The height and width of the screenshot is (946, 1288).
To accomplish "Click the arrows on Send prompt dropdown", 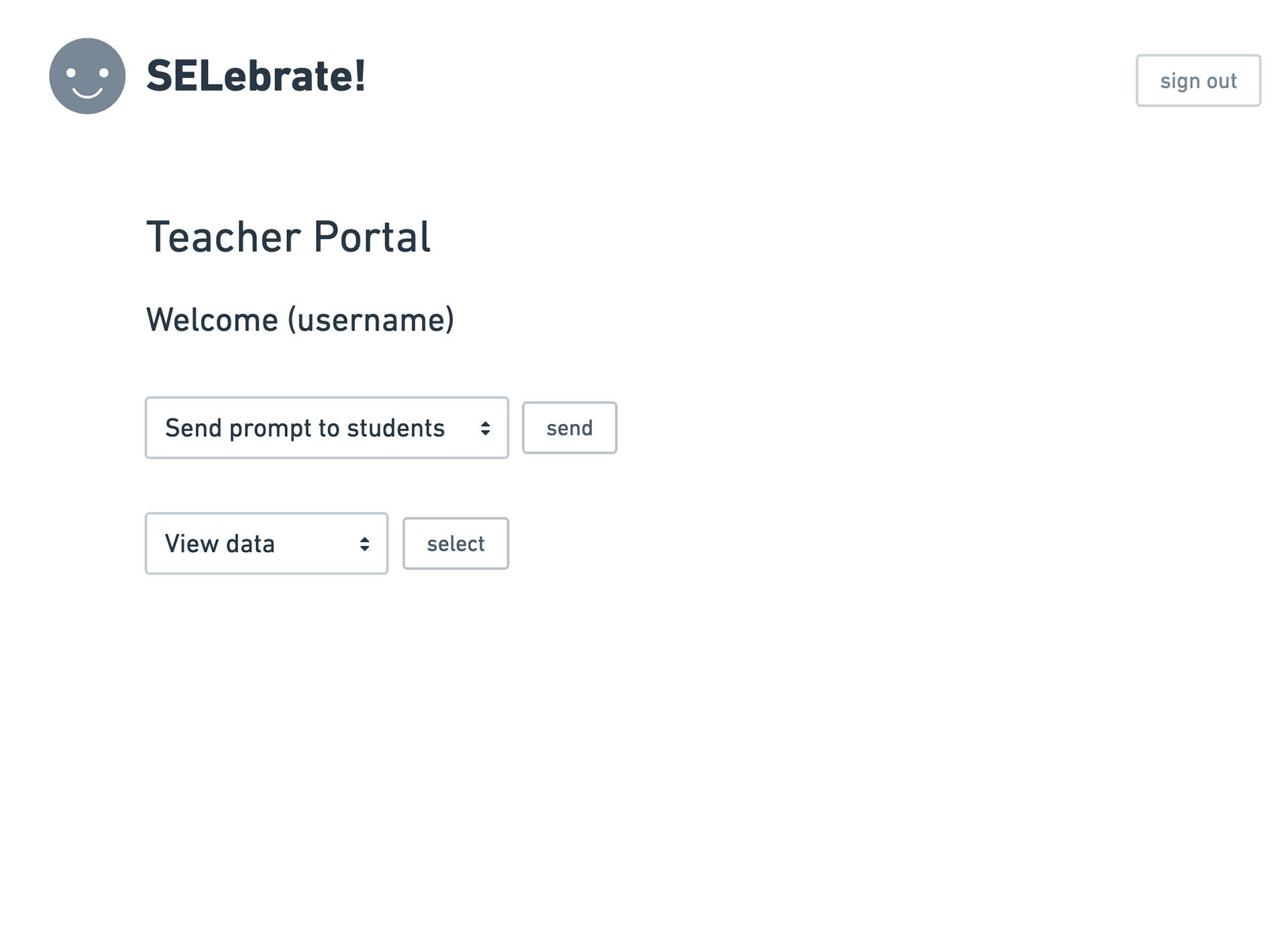I will point(485,428).
